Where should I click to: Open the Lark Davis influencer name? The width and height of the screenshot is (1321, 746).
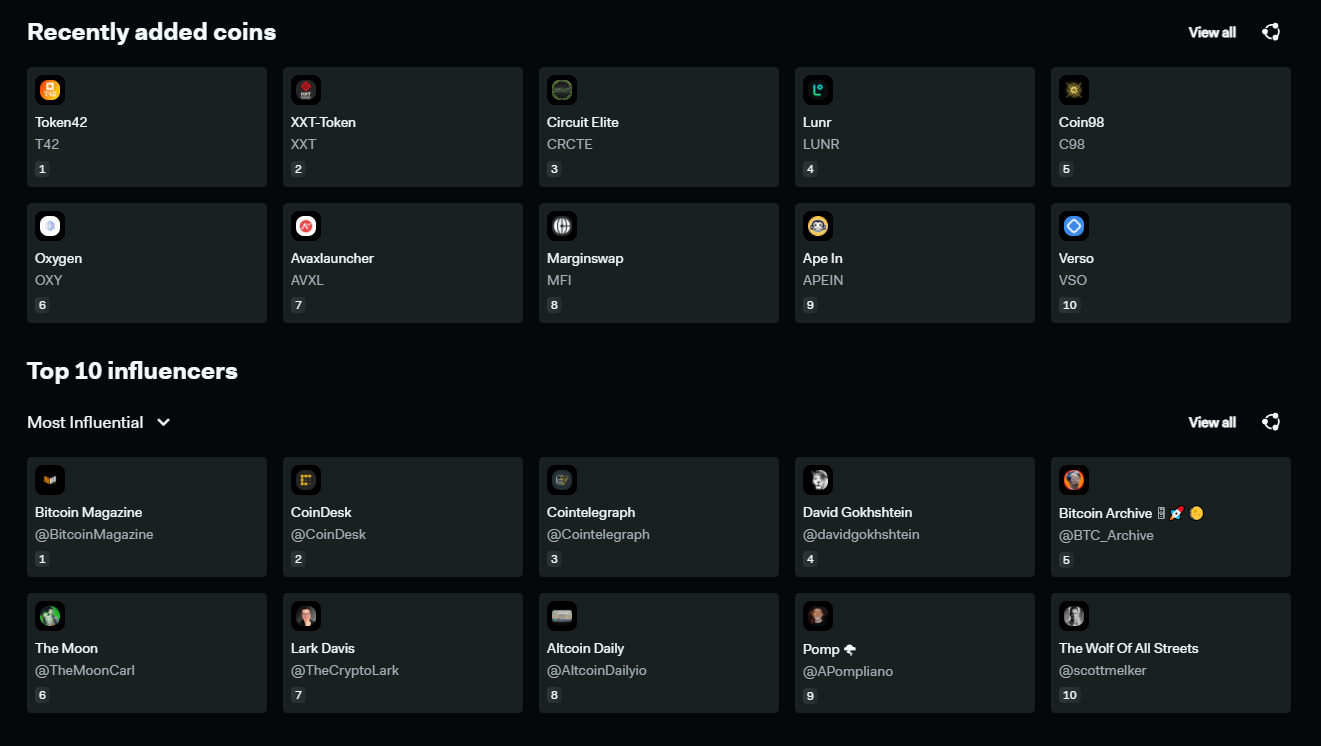click(x=323, y=648)
